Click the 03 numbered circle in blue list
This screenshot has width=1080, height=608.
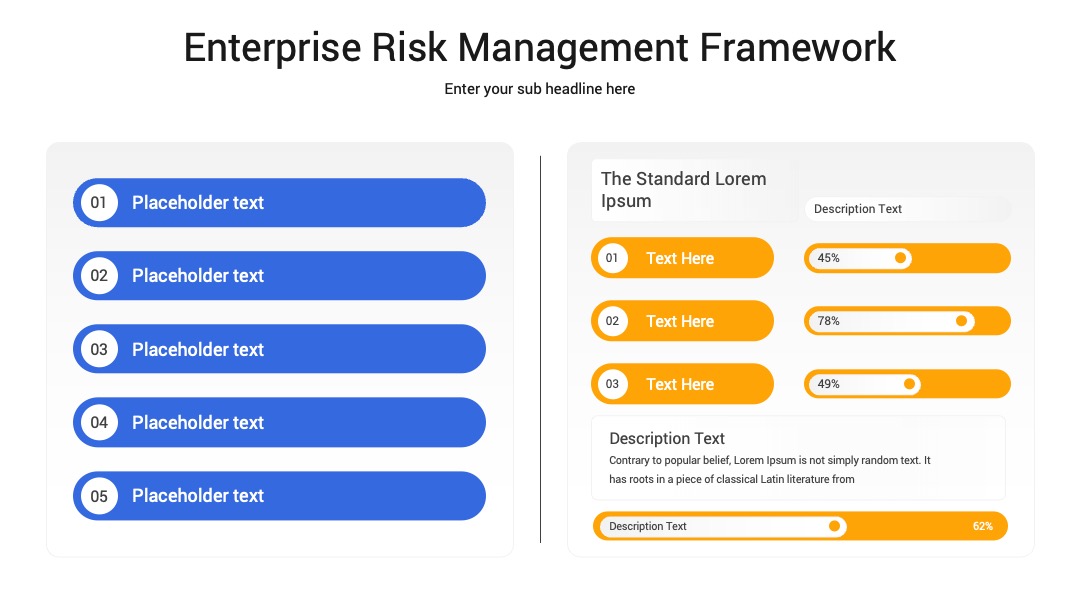pyautogui.click(x=99, y=349)
